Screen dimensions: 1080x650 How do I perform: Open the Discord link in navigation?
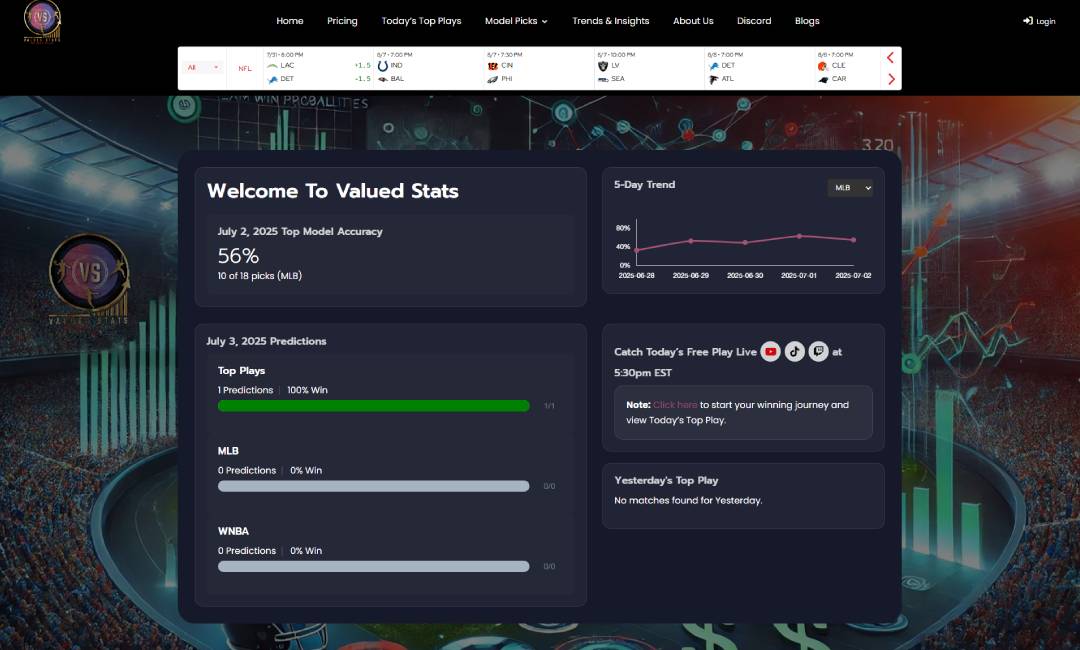[754, 21]
